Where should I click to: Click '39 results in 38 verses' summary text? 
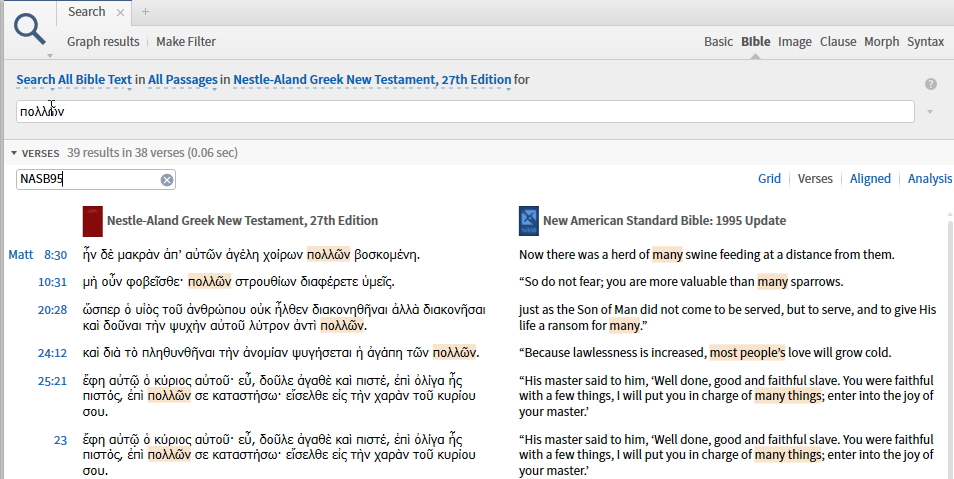(x=152, y=153)
